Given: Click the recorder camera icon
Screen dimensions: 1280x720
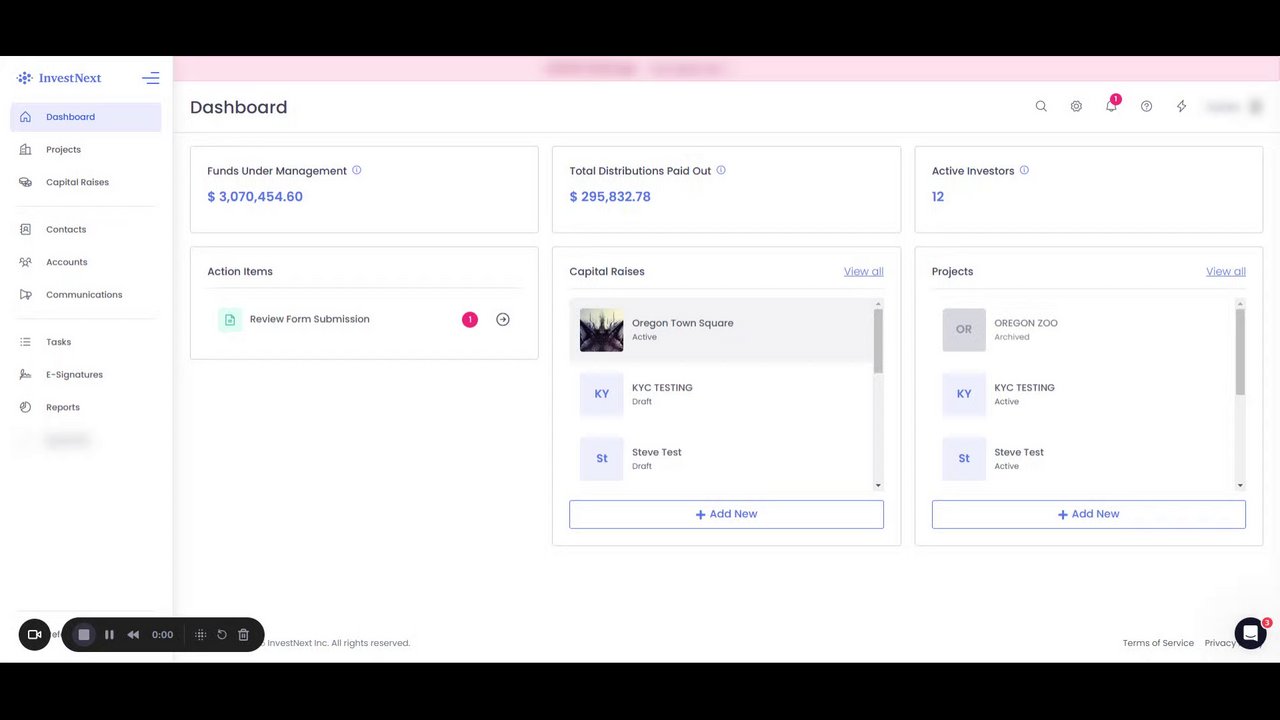Looking at the screenshot, I should pos(34,634).
